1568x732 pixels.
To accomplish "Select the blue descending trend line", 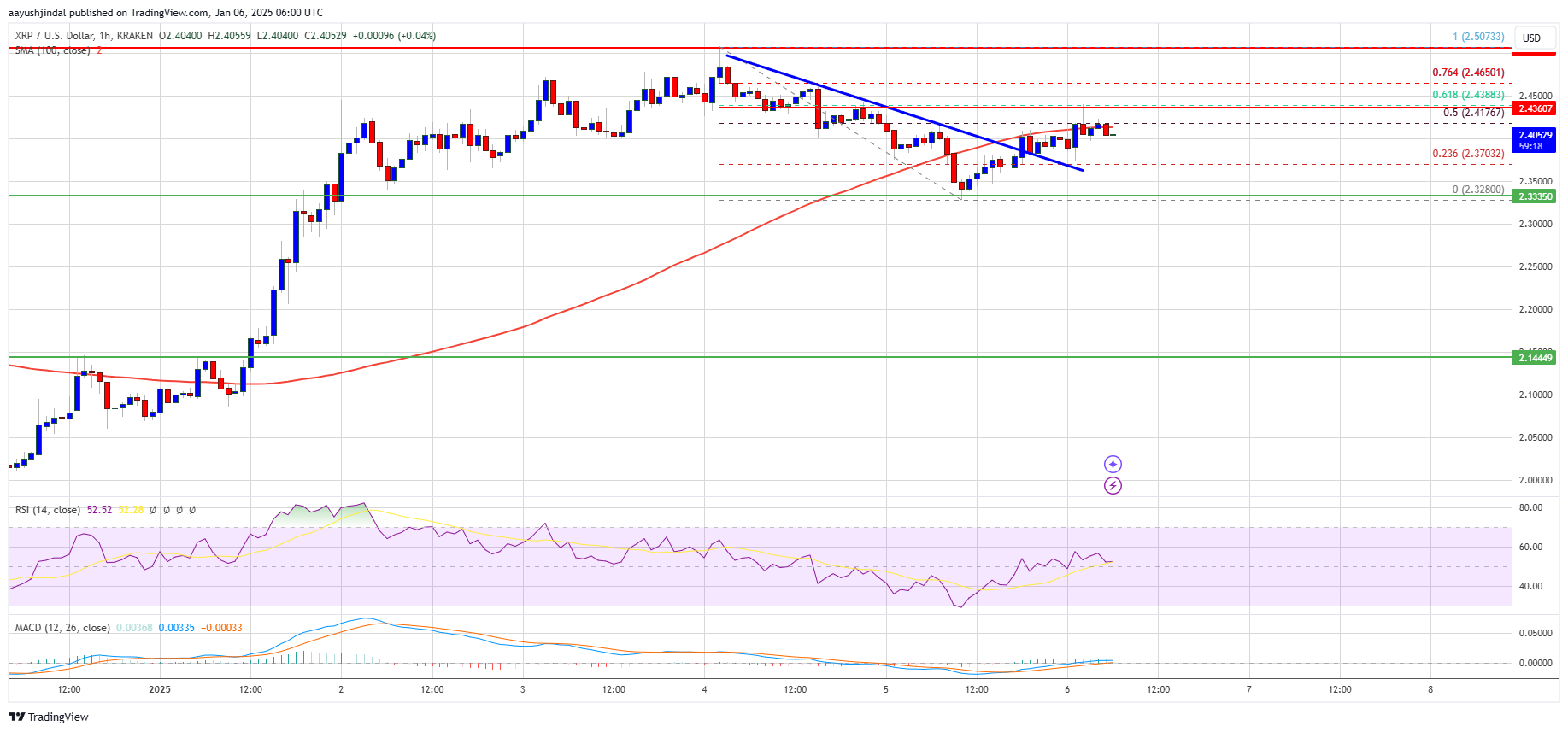I will point(904,113).
